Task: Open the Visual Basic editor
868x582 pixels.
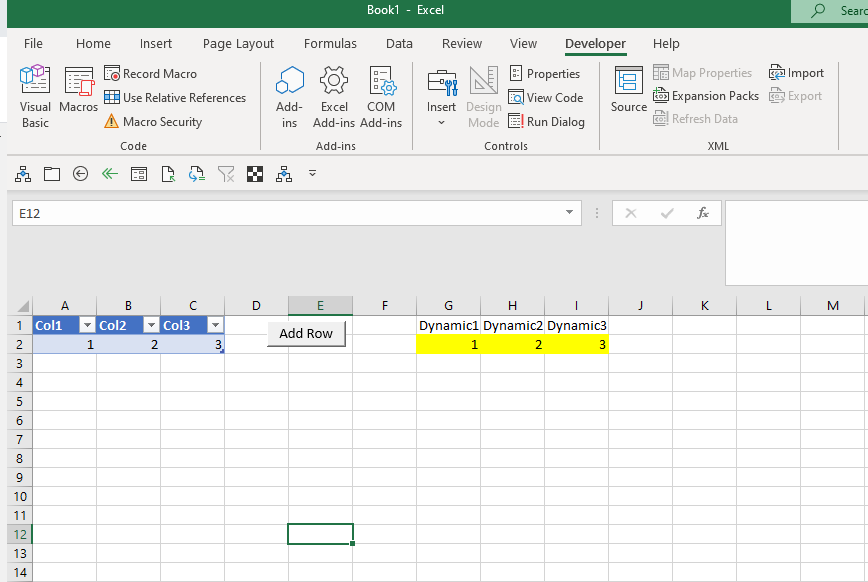Action: point(35,97)
